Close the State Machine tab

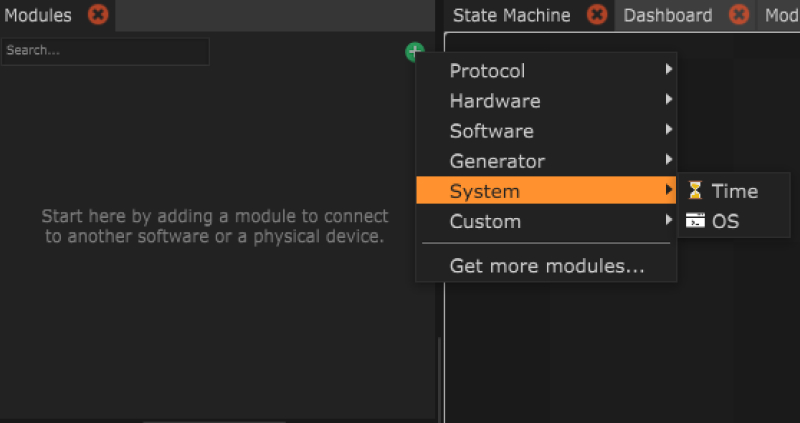coord(597,15)
